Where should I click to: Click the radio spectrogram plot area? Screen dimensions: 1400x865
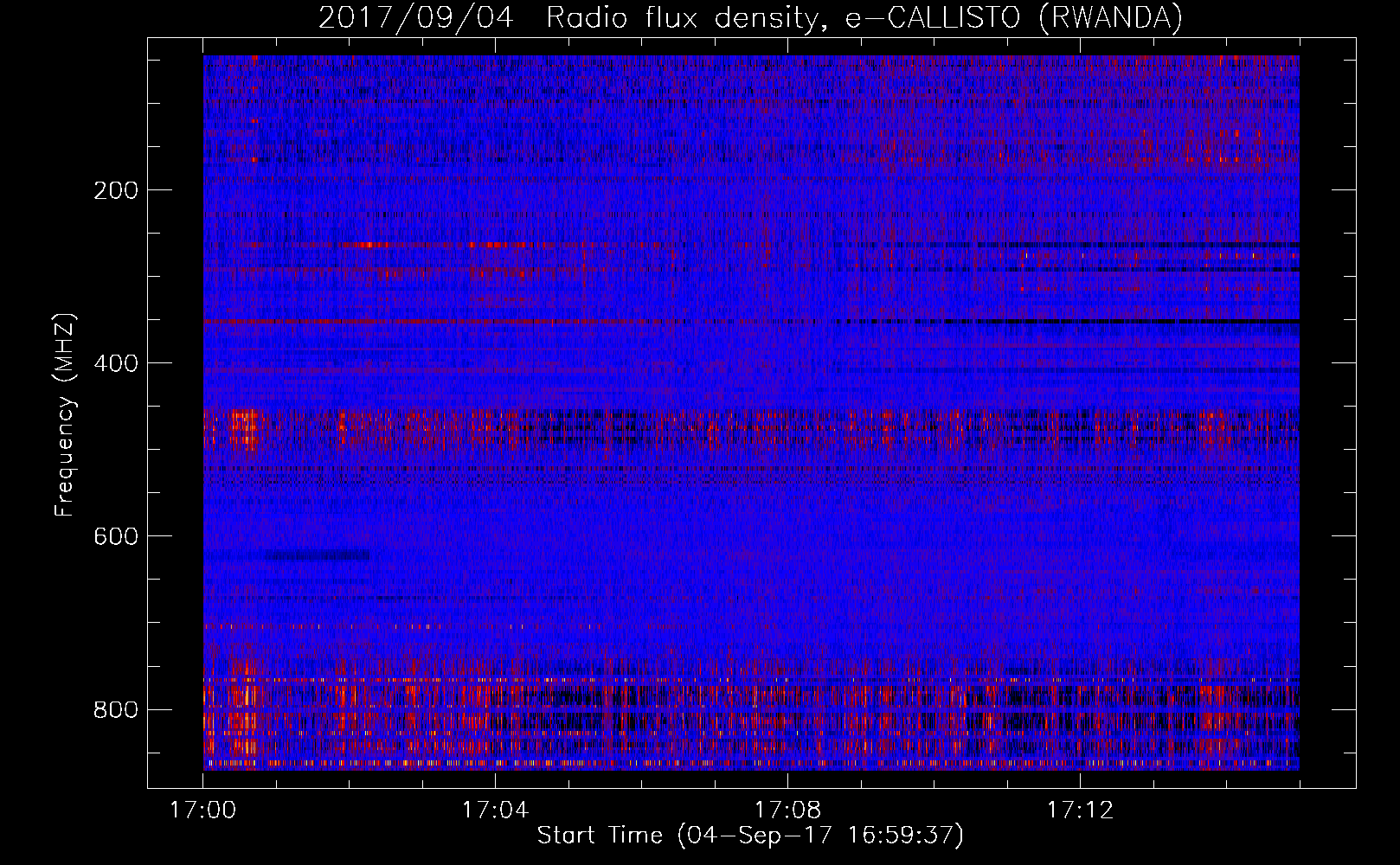[x=751, y=413]
